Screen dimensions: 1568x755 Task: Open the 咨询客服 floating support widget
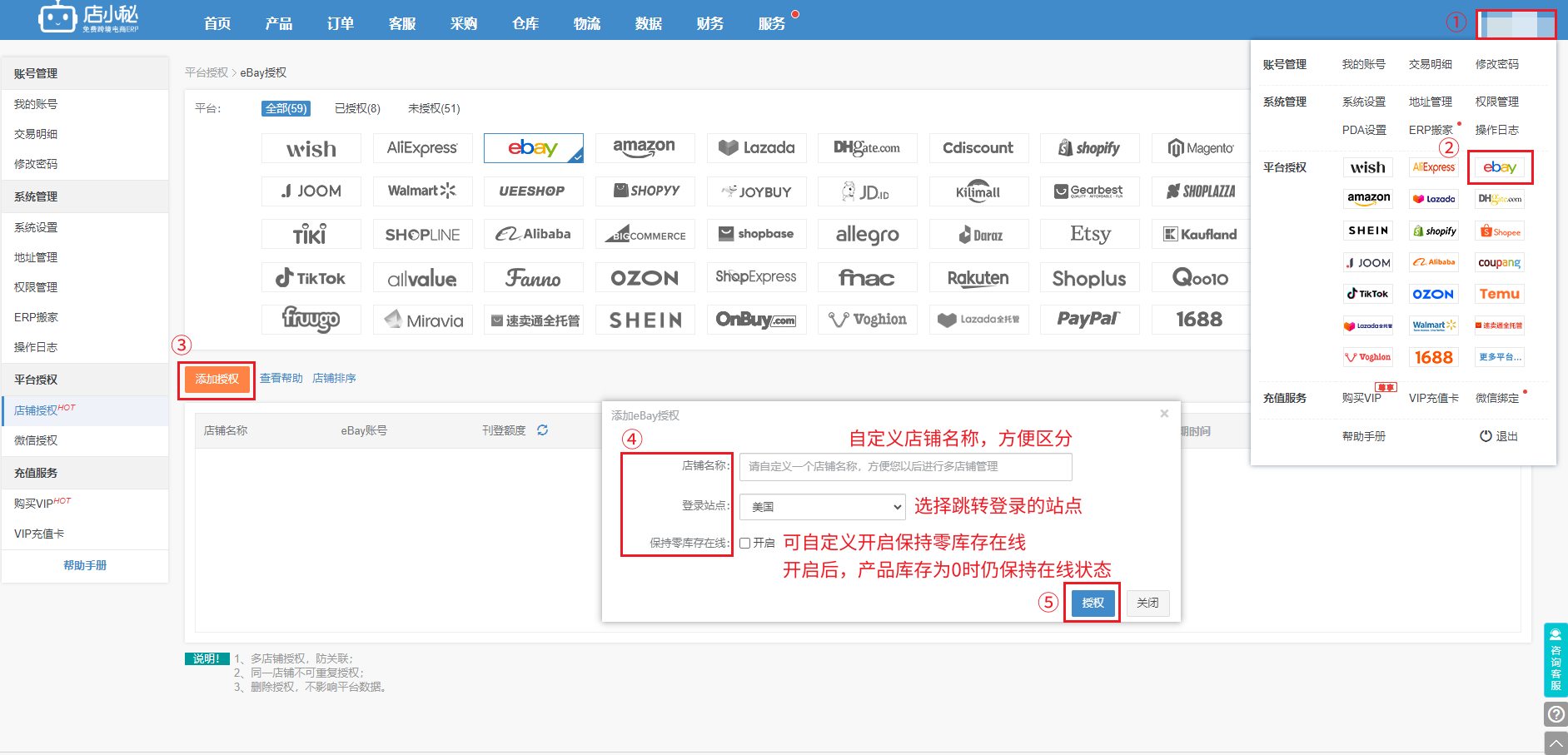point(1556,659)
